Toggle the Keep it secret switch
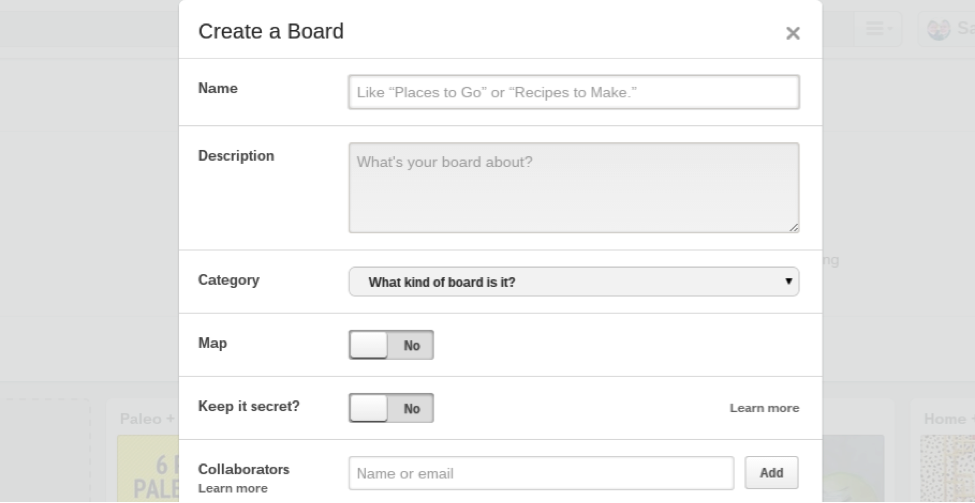The image size is (975, 503). [390, 408]
